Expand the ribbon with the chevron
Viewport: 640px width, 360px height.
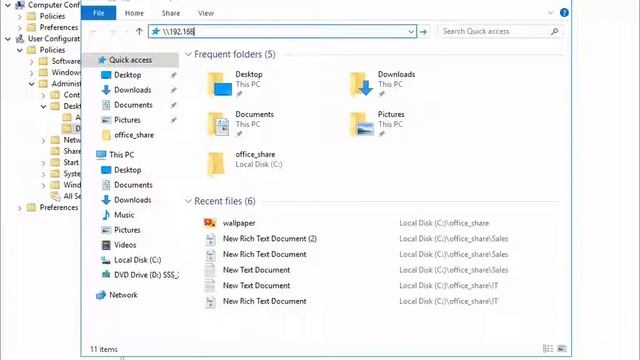[550, 13]
